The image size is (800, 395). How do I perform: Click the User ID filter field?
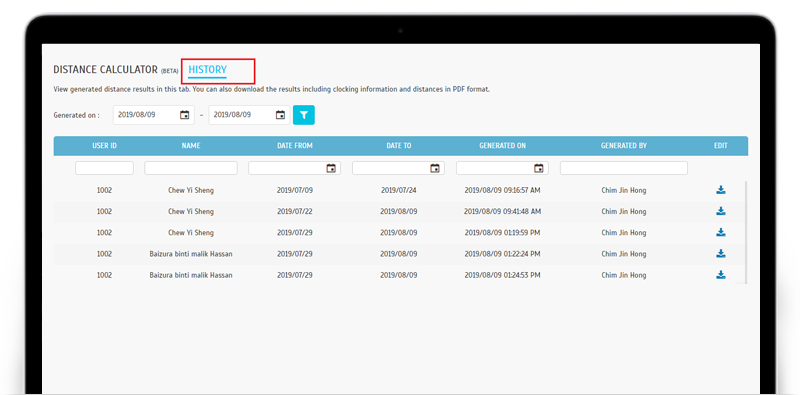pyautogui.click(x=105, y=168)
